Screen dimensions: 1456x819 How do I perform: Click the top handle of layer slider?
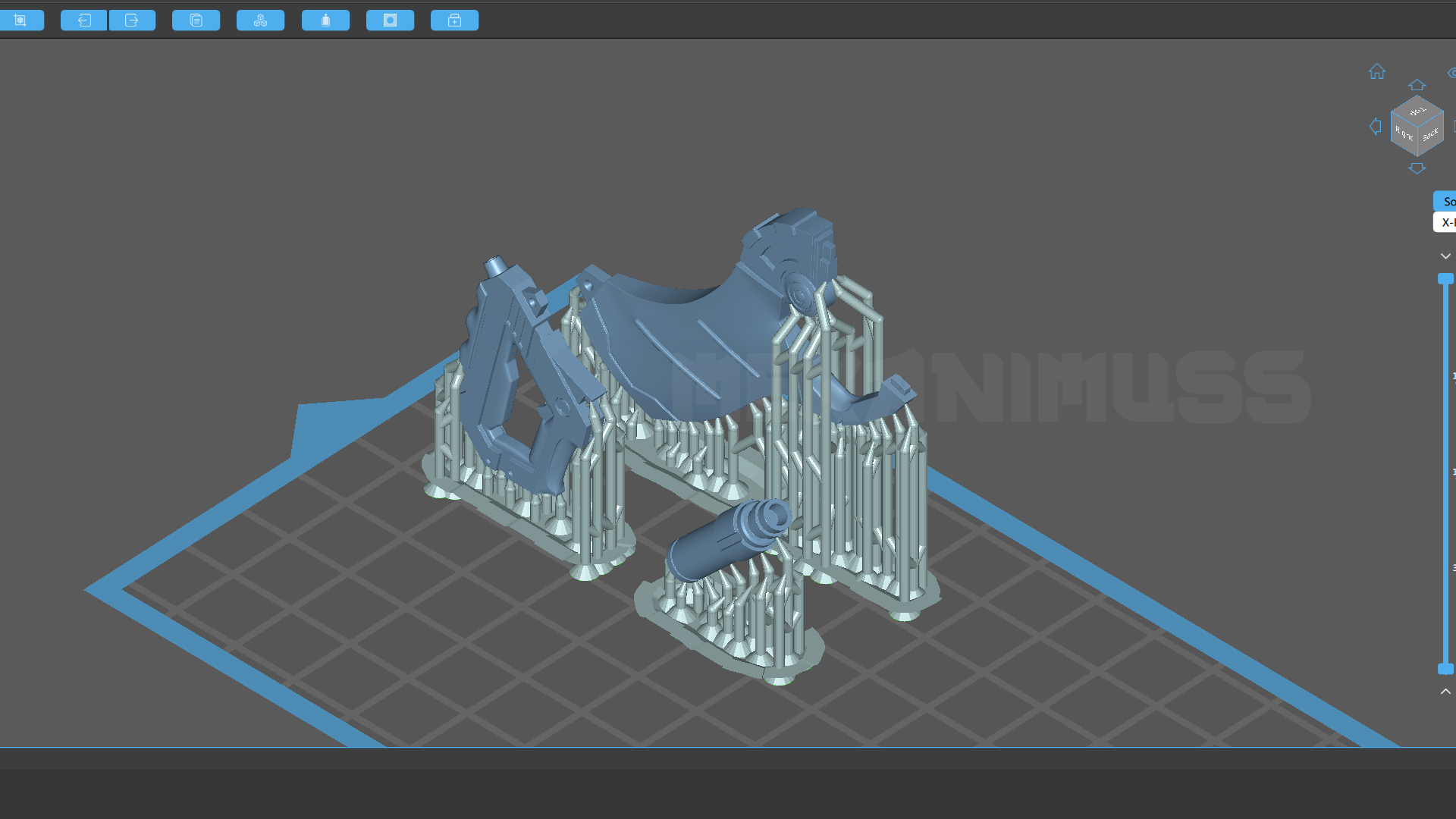(x=1446, y=279)
